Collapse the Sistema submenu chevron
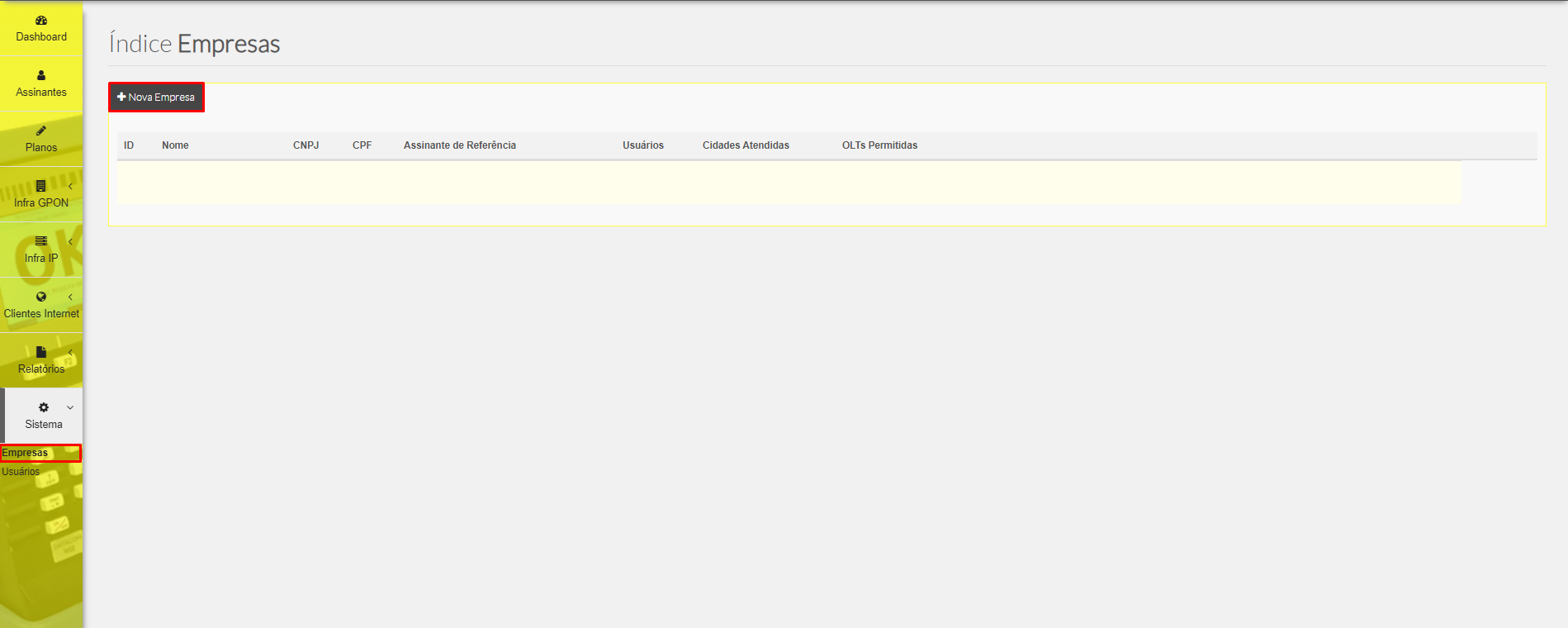The height and width of the screenshot is (628, 1568). coord(70,407)
